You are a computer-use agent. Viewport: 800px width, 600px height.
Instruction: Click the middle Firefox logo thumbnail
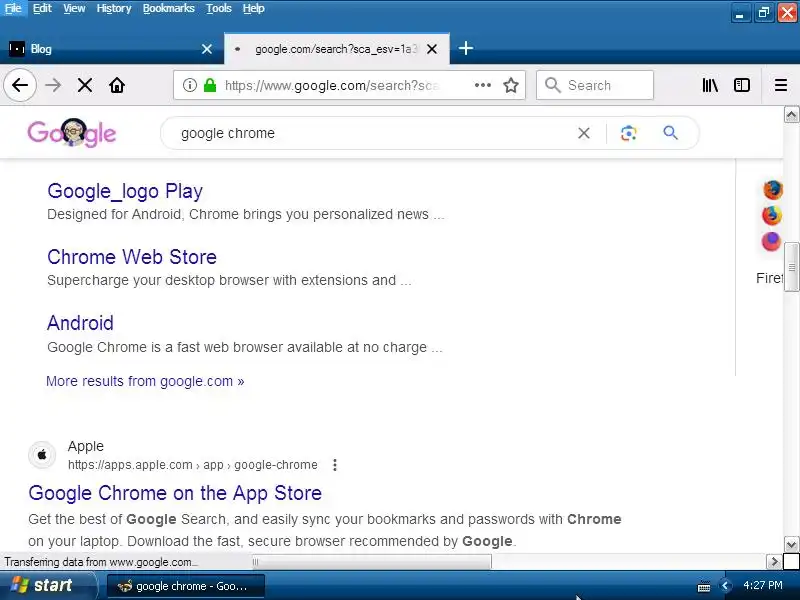point(772,215)
